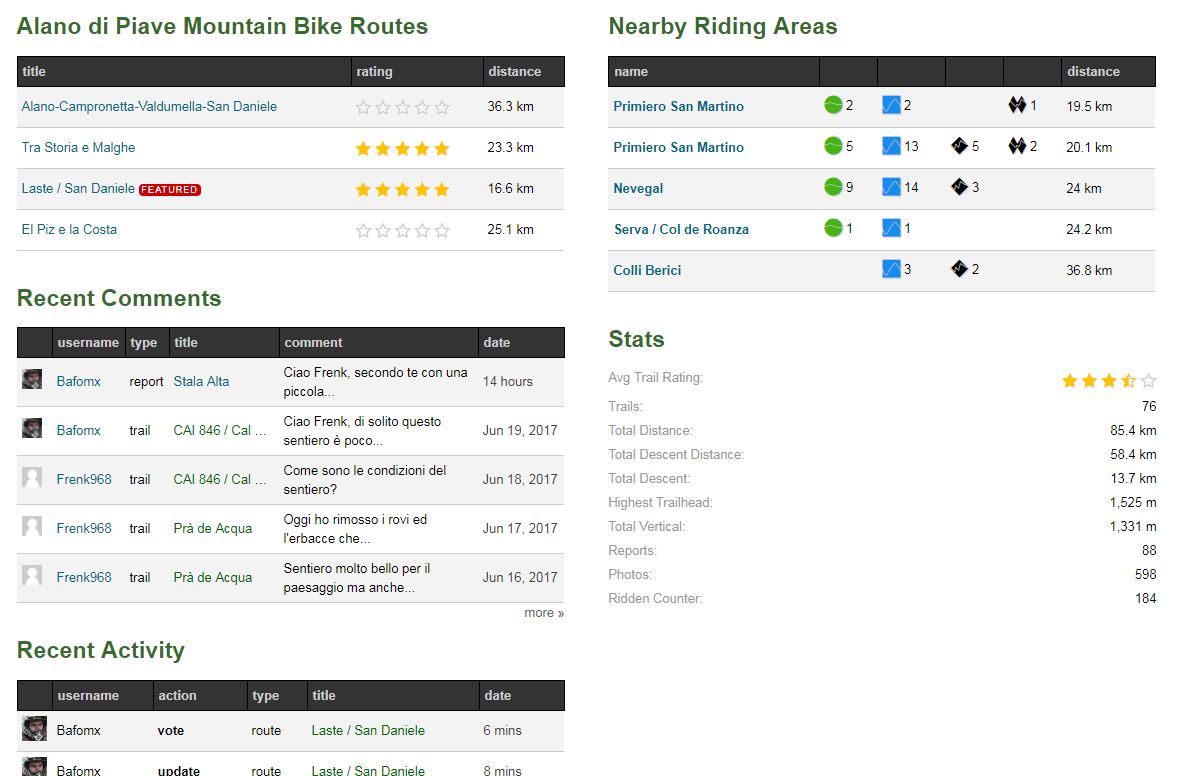1186x776 pixels.
Task: Click green circle icon in 20.1 km row
Action: 833,146
